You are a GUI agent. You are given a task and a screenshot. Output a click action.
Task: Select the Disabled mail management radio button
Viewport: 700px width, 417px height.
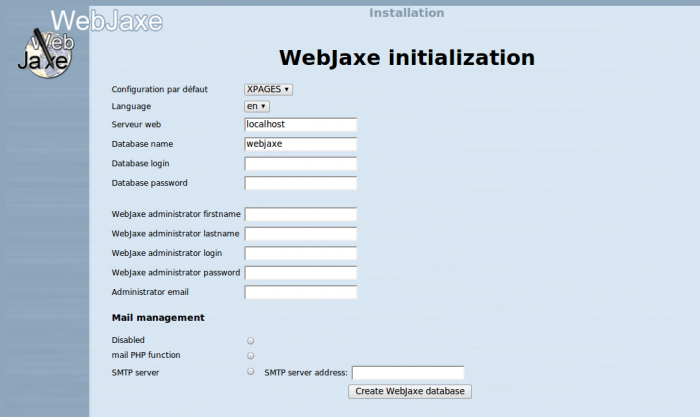point(250,341)
